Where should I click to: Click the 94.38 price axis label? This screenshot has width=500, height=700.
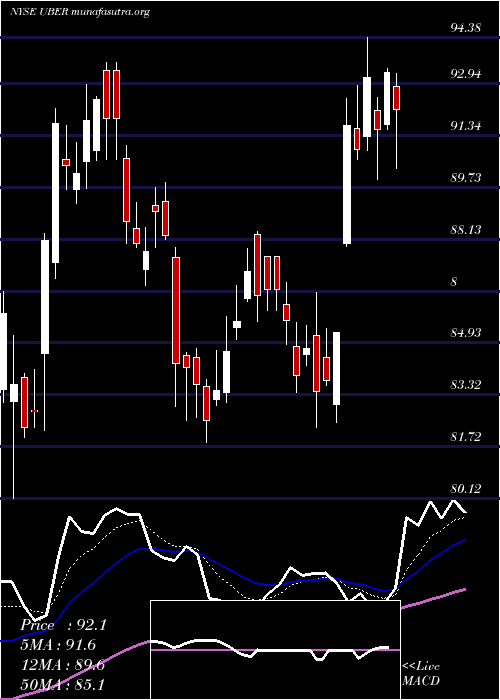tap(466, 28)
